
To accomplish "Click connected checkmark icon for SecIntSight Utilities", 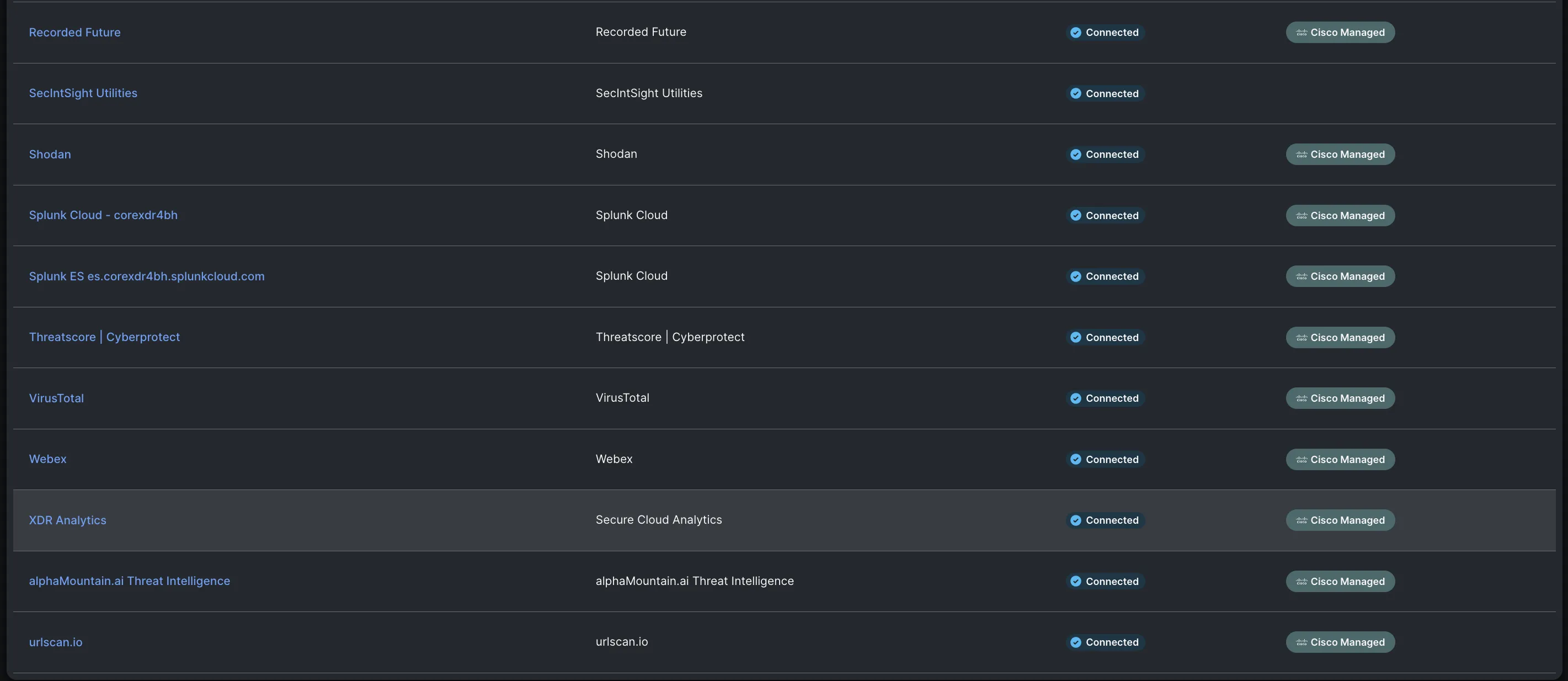I will (x=1075, y=93).
